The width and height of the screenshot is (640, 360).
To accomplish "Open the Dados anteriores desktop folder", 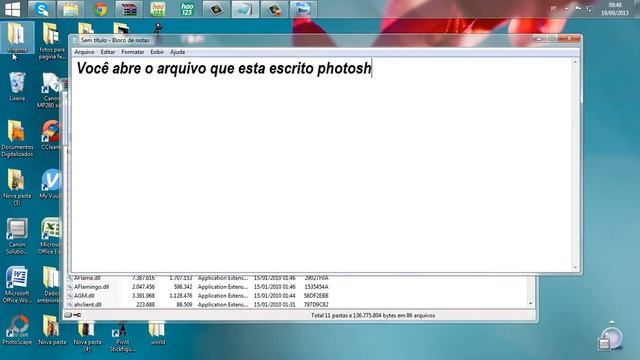I will pos(50,285).
